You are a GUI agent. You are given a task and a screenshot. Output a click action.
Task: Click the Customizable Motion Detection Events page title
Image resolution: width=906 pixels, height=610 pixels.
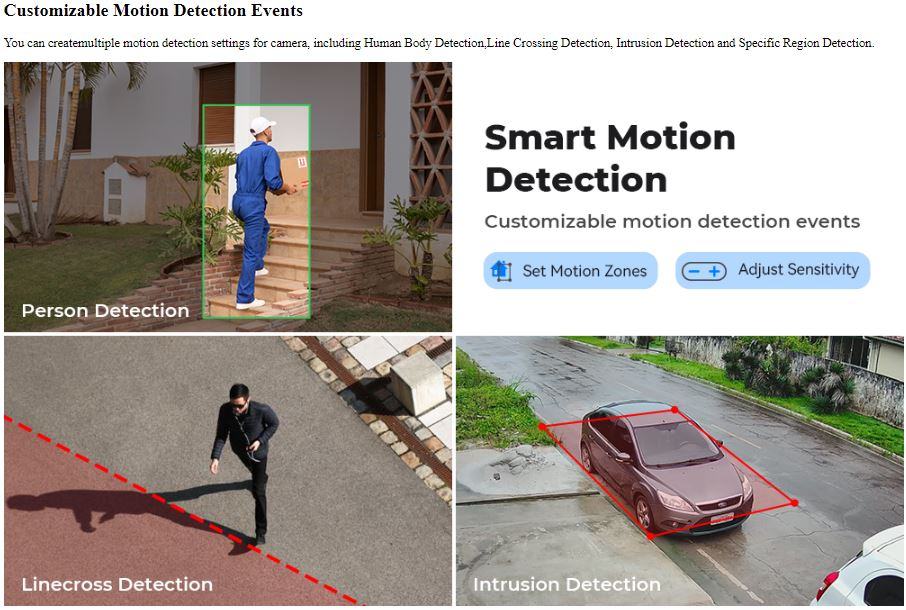click(x=153, y=10)
